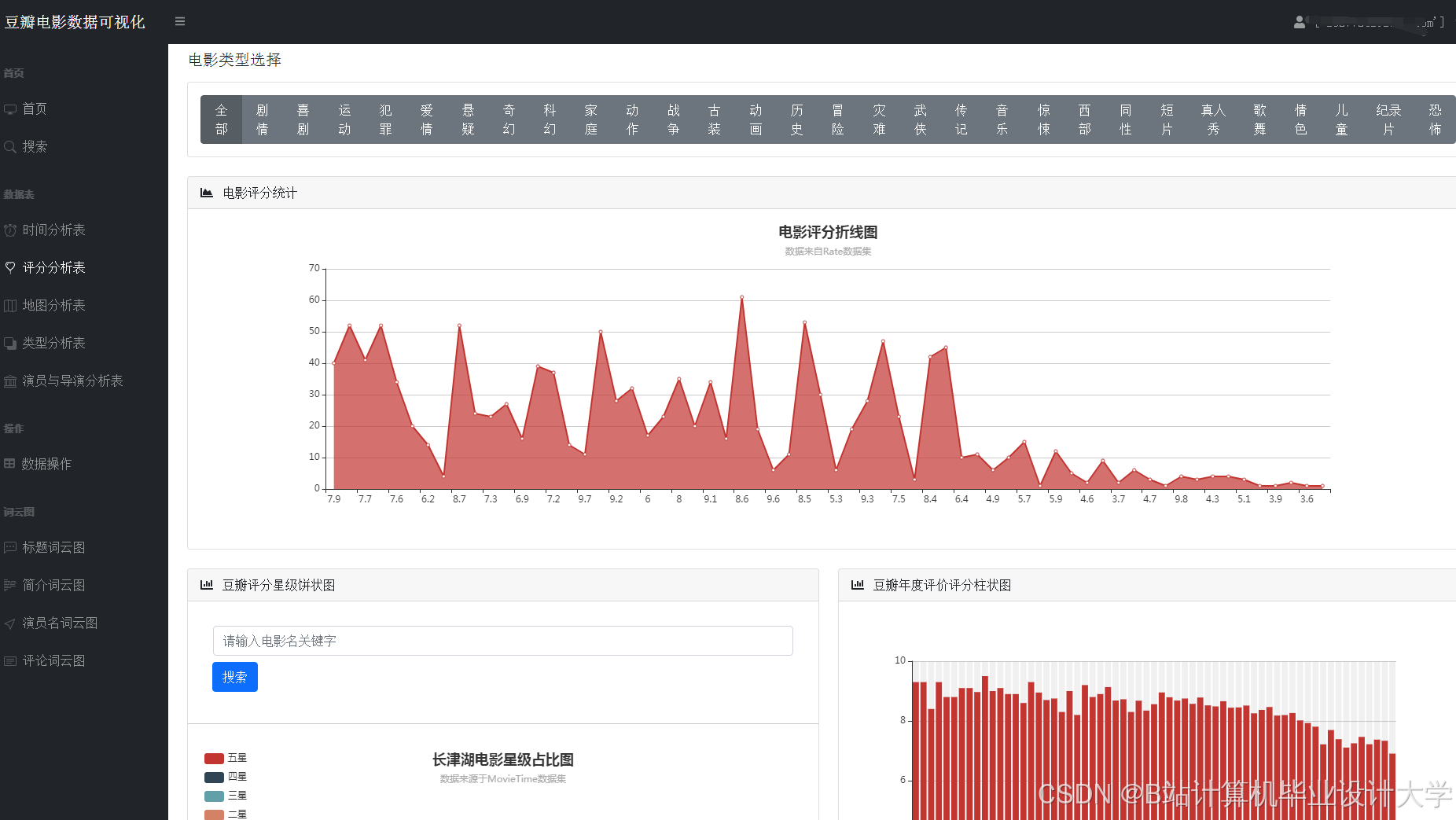Screen dimensions: 1456x820
Task: Select the 犯罪 movie type
Action: click(x=385, y=120)
